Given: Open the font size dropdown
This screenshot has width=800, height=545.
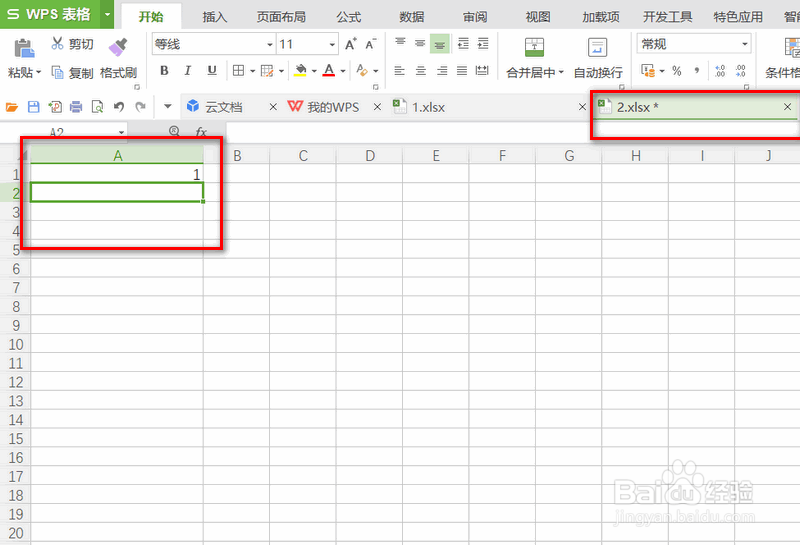Looking at the screenshot, I should [x=332, y=44].
